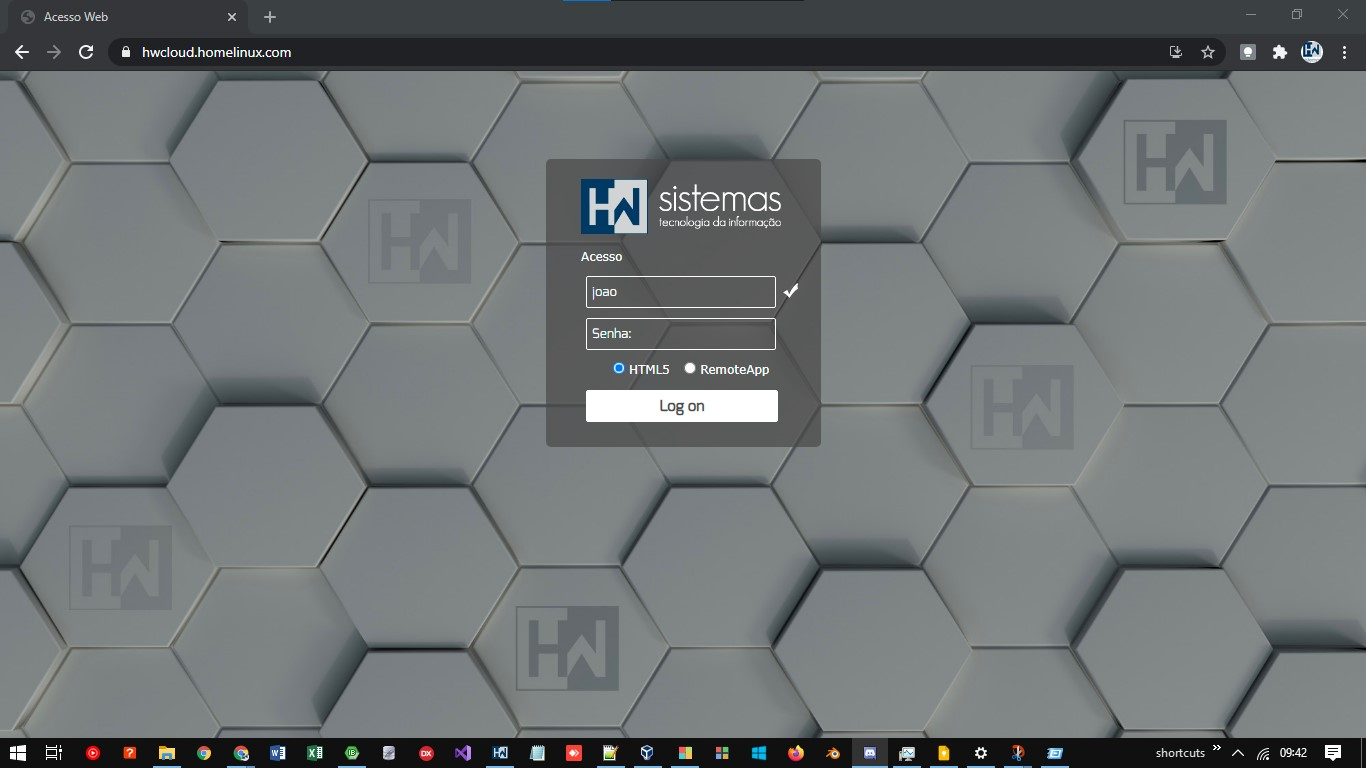
Task: Open the HW Chrome profile avatar
Action: 1312,52
